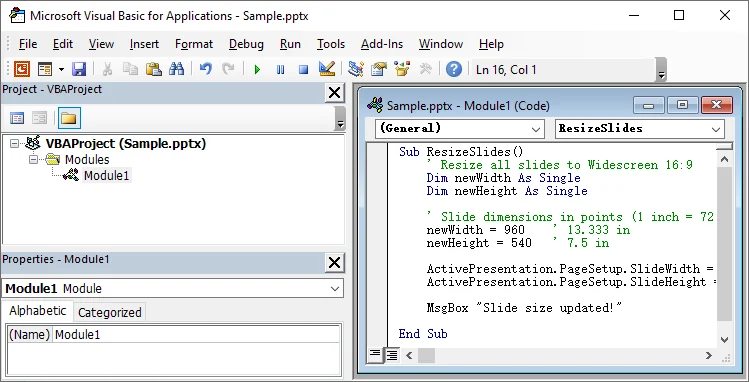
Task: Collapse VBAProject (Sample.pptx) tree node
Action: point(15,143)
